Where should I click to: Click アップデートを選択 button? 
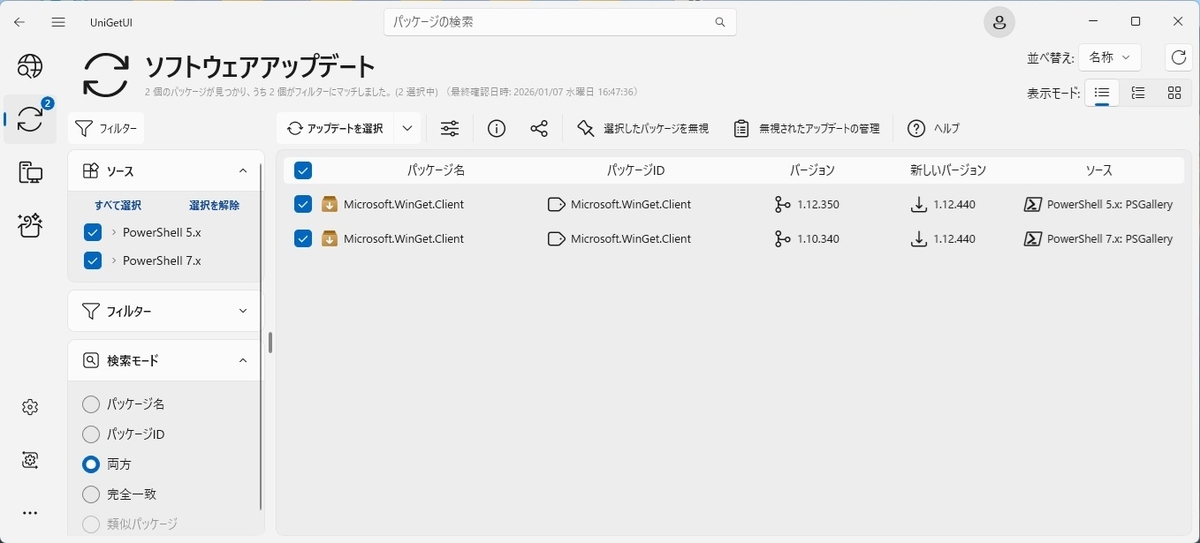coord(336,128)
